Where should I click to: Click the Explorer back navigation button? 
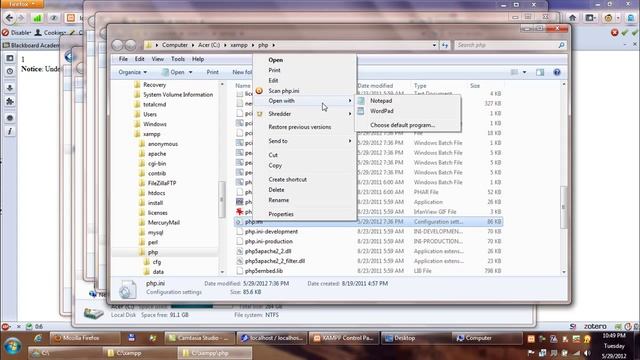click(118, 45)
